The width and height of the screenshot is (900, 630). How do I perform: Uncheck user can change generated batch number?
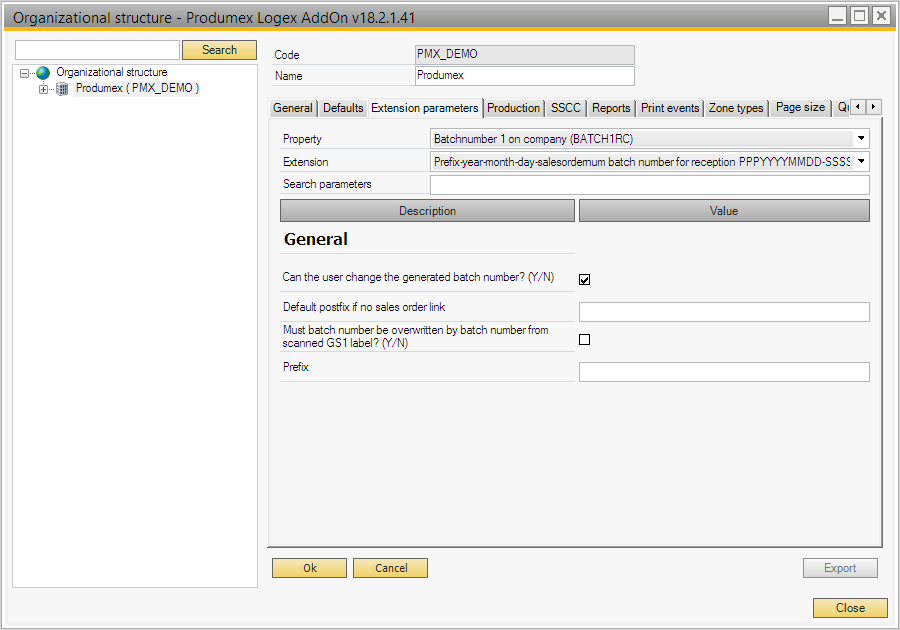pos(585,280)
